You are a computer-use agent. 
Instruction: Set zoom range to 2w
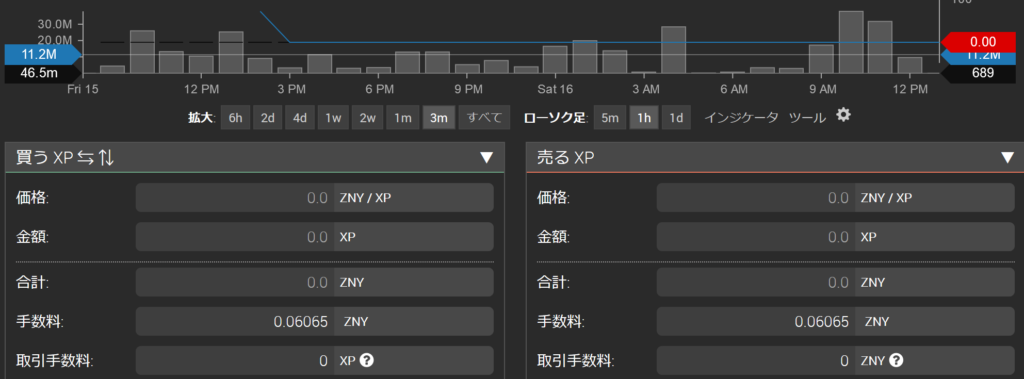368,118
